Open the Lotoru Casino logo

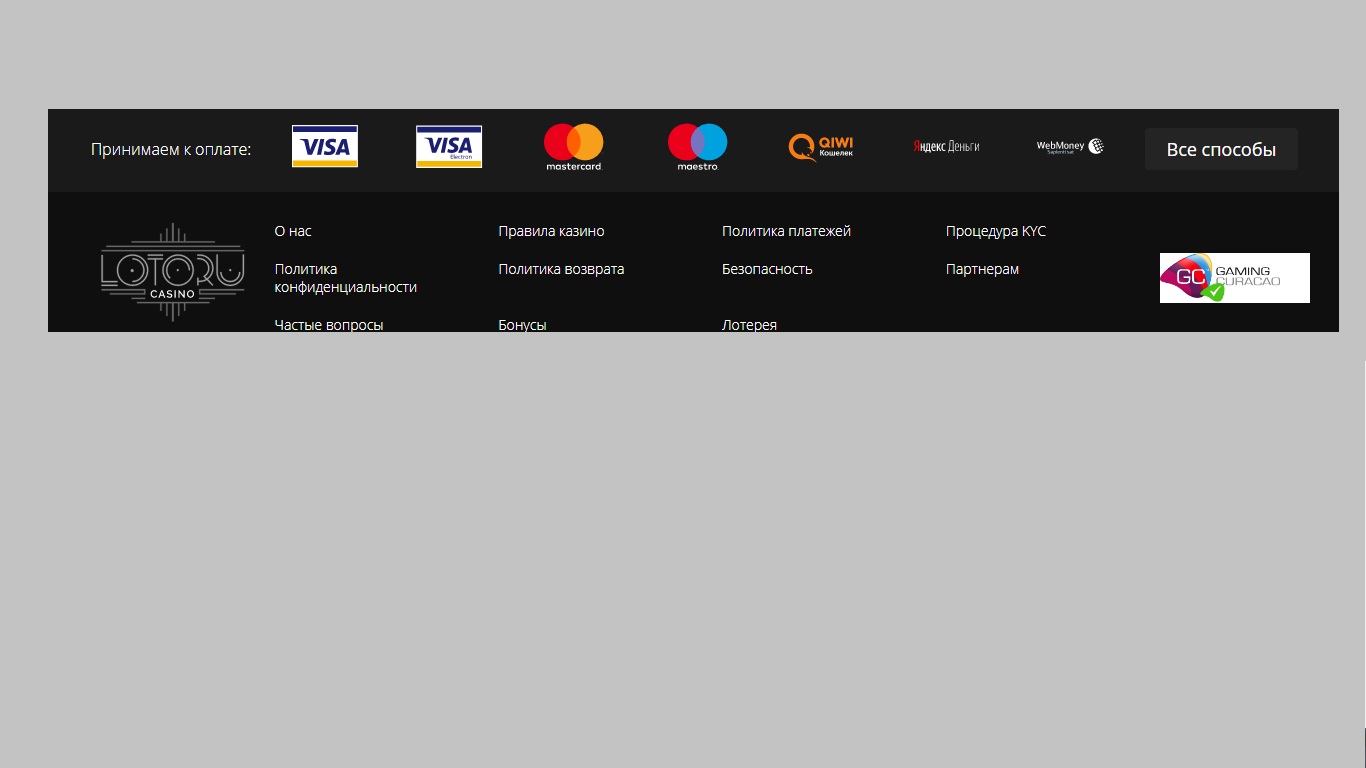172,272
